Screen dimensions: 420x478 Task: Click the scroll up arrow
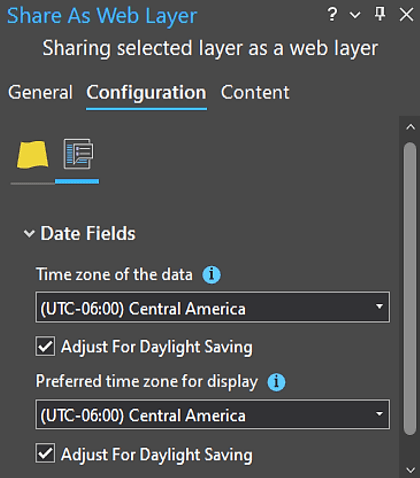click(x=410, y=127)
